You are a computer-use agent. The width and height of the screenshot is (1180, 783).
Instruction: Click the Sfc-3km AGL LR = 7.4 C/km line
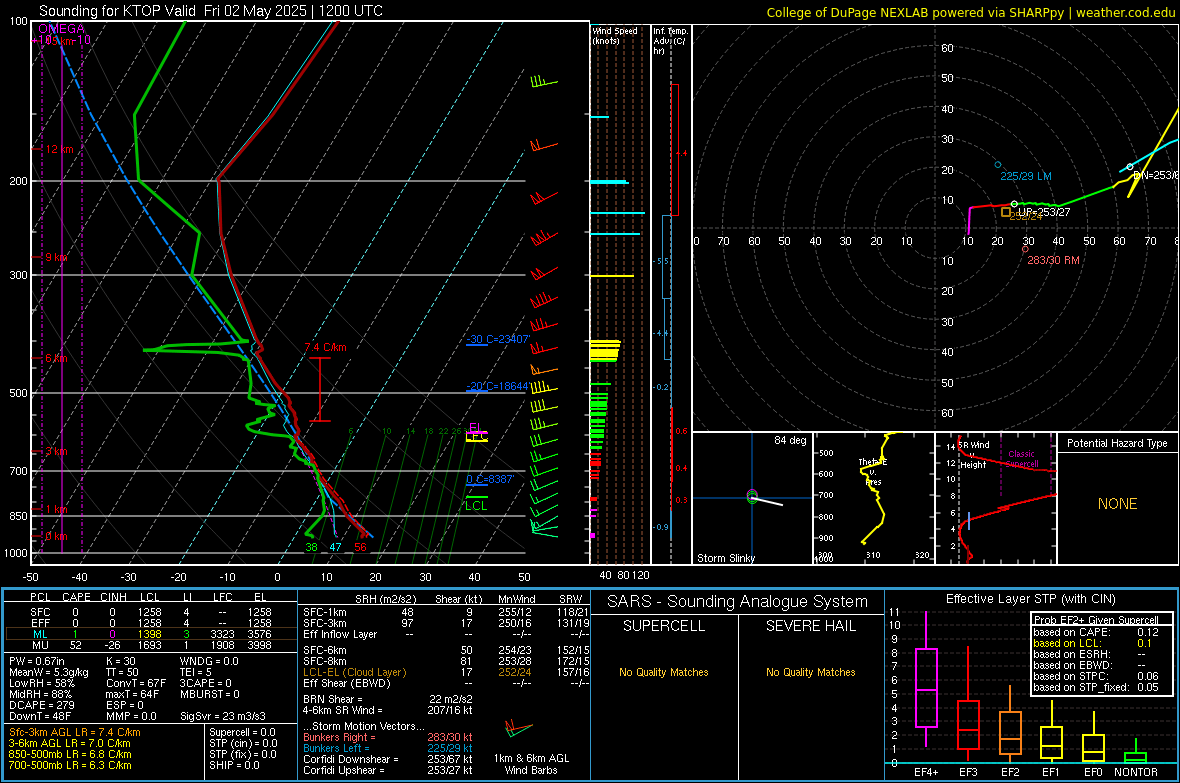(75, 732)
